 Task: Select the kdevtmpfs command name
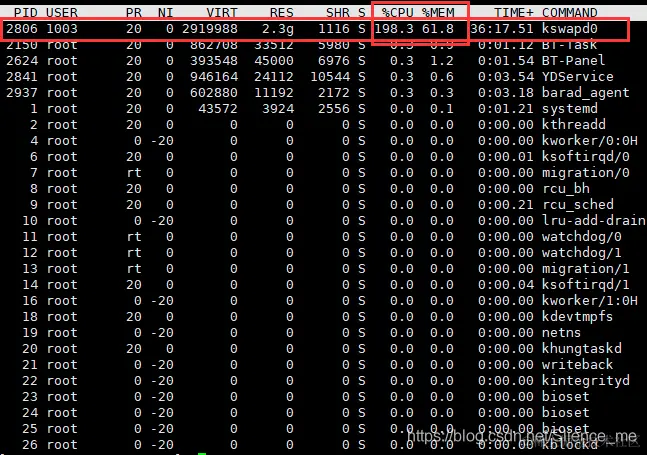(x=577, y=317)
